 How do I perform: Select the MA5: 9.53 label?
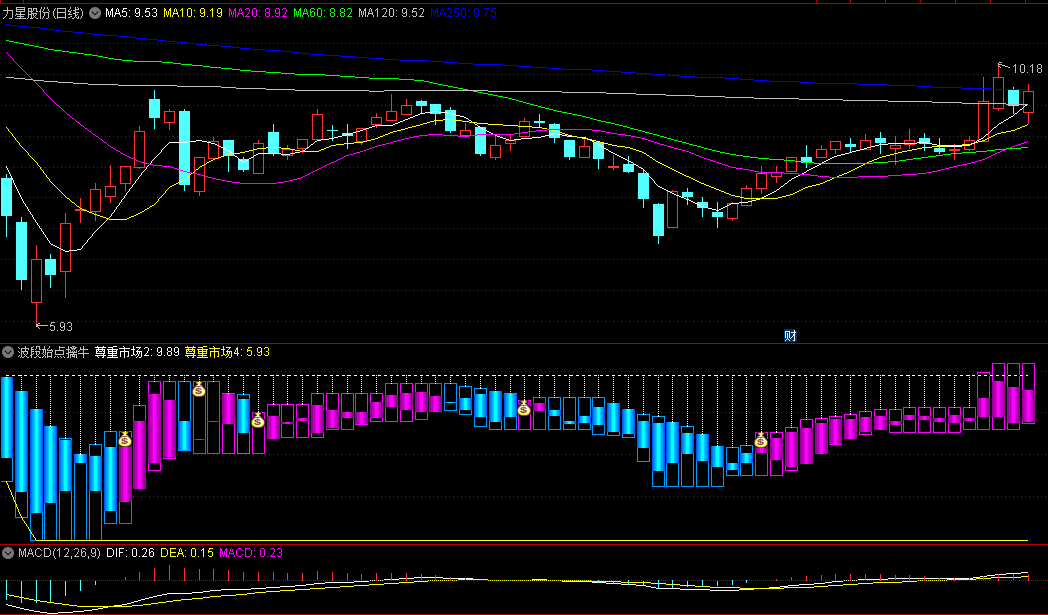tap(132, 12)
